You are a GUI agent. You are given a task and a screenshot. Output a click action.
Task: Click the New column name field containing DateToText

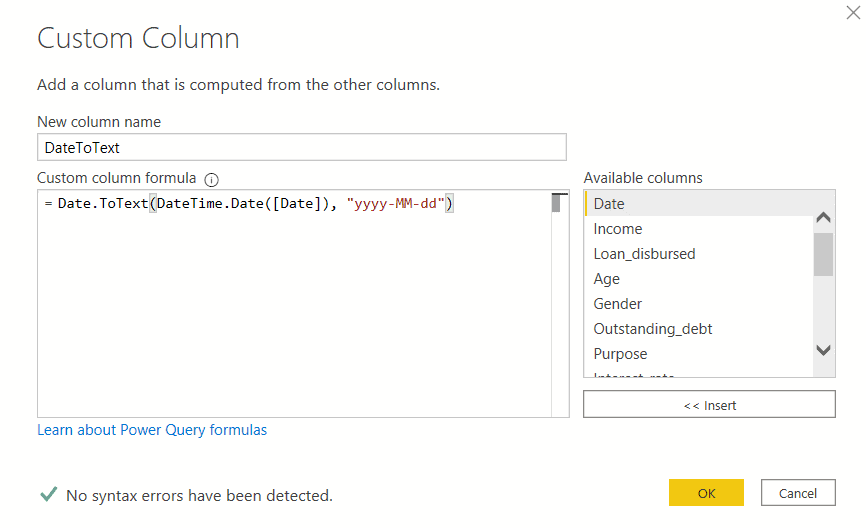[302, 147]
